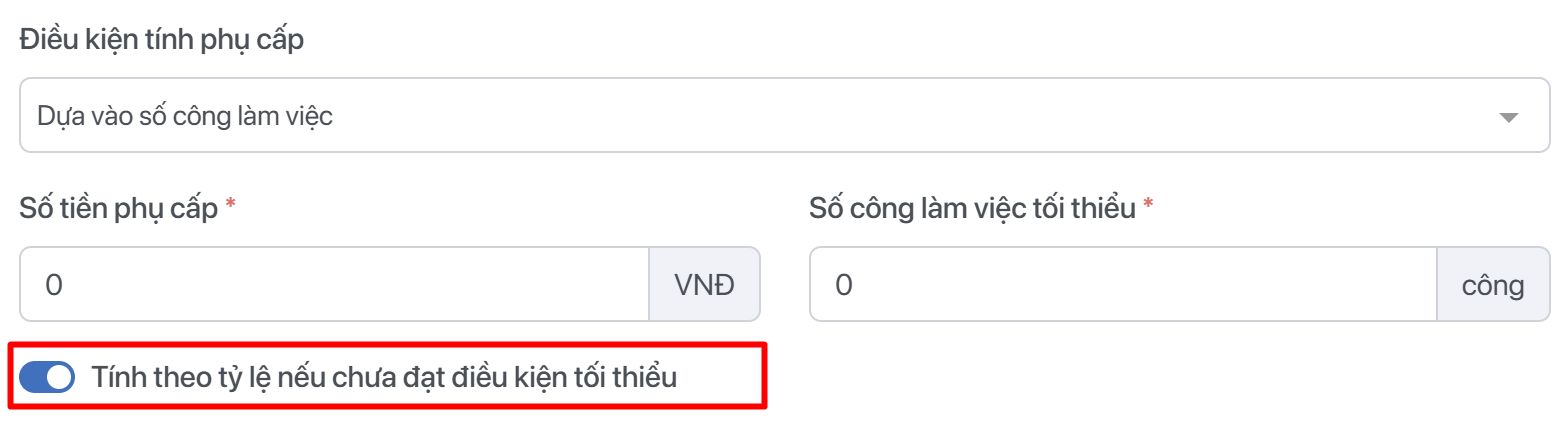This screenshot has width=1560, height=432.
Task: Click the white knob of the blue switch
Action: coord(60,377)
